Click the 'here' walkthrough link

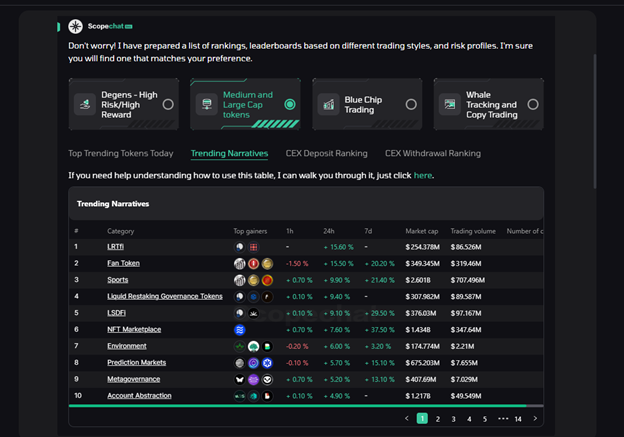pos(423,176)
